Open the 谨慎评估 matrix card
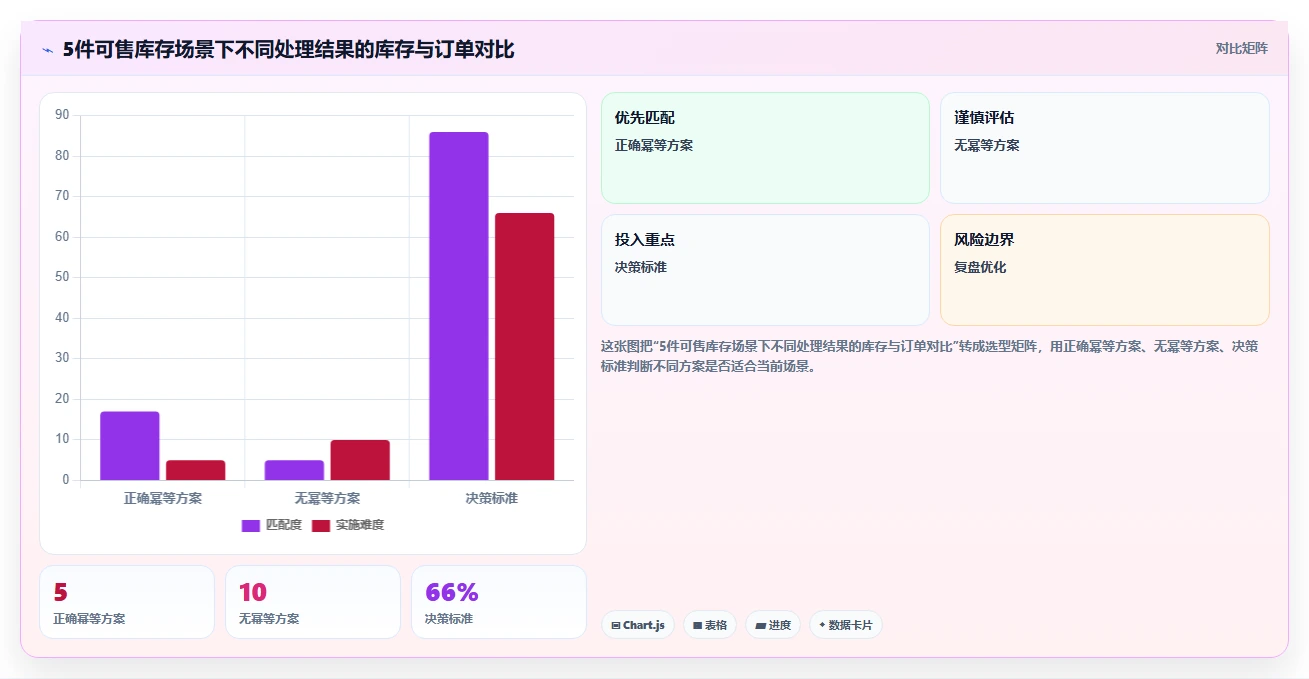This screenshot has height=679, width=1309. point(1105,148)
